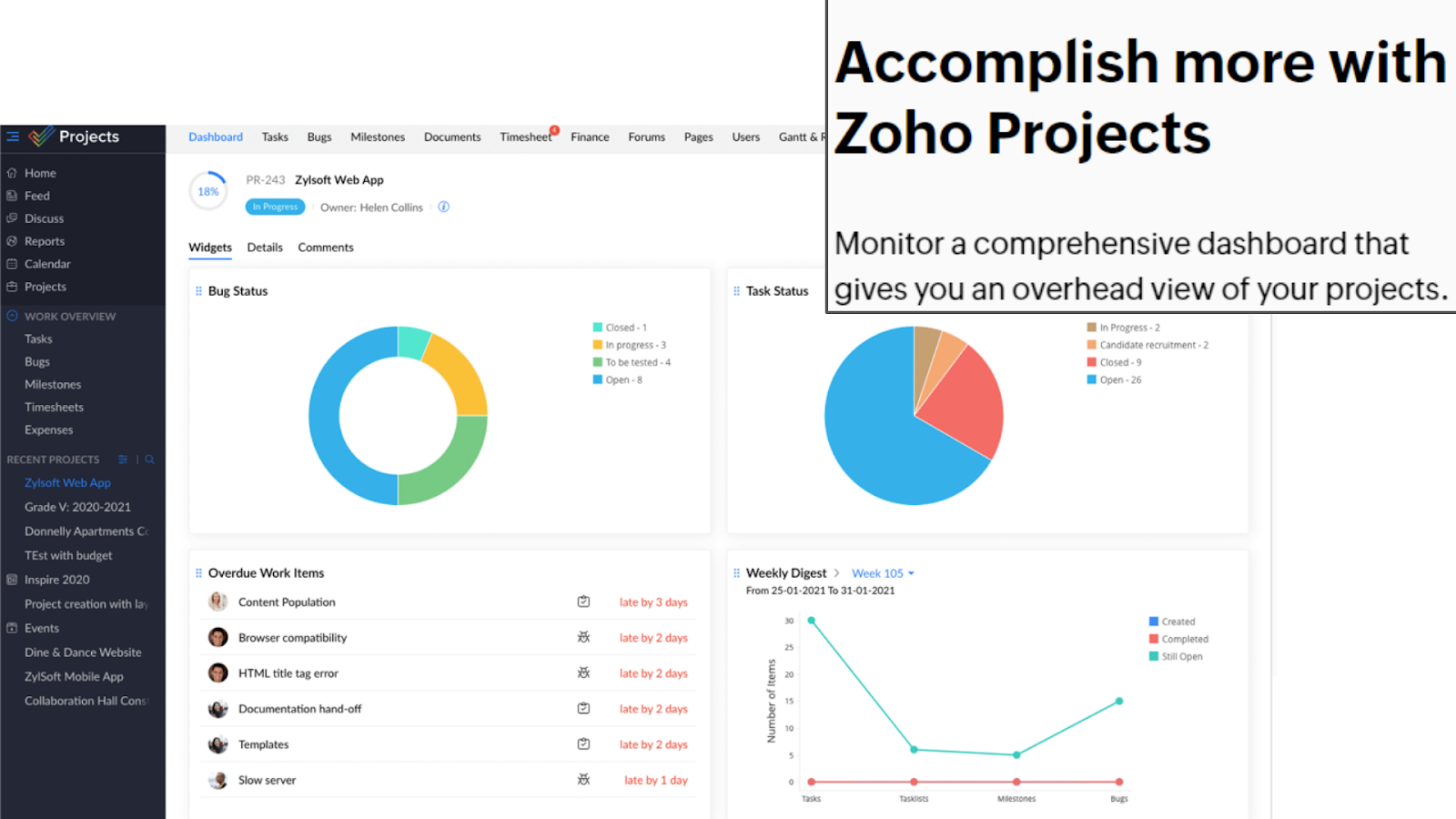Open the info icon next to Helen Collins

(443, 207)
